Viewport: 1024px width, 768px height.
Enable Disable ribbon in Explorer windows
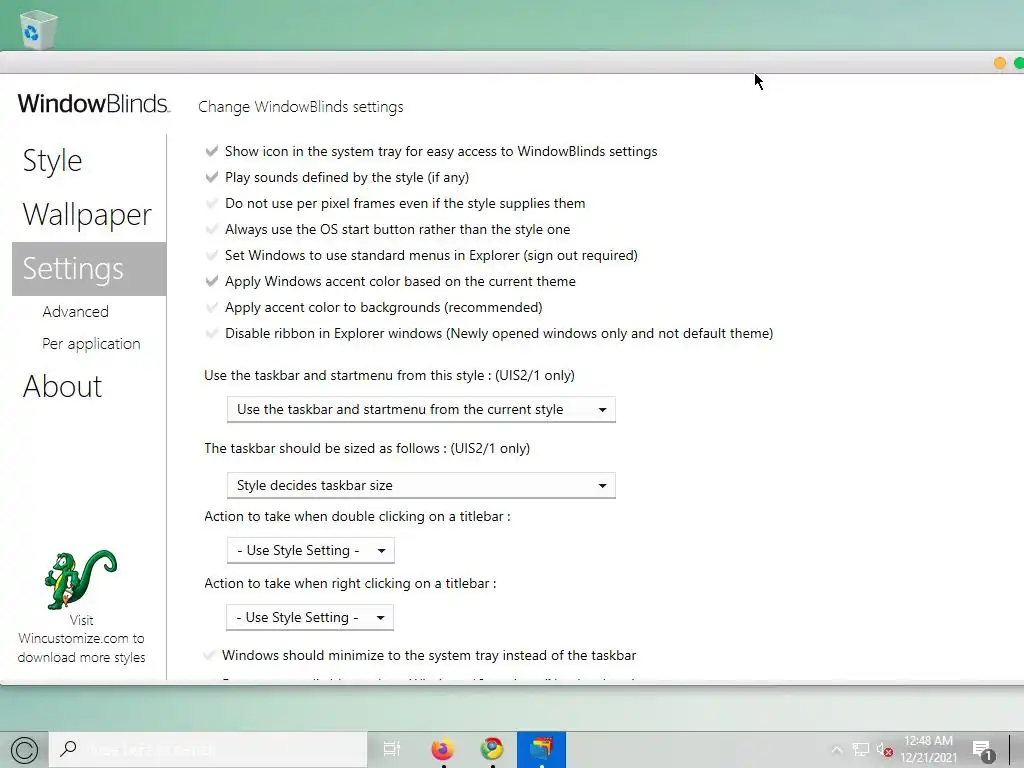(x=212, y=334)
